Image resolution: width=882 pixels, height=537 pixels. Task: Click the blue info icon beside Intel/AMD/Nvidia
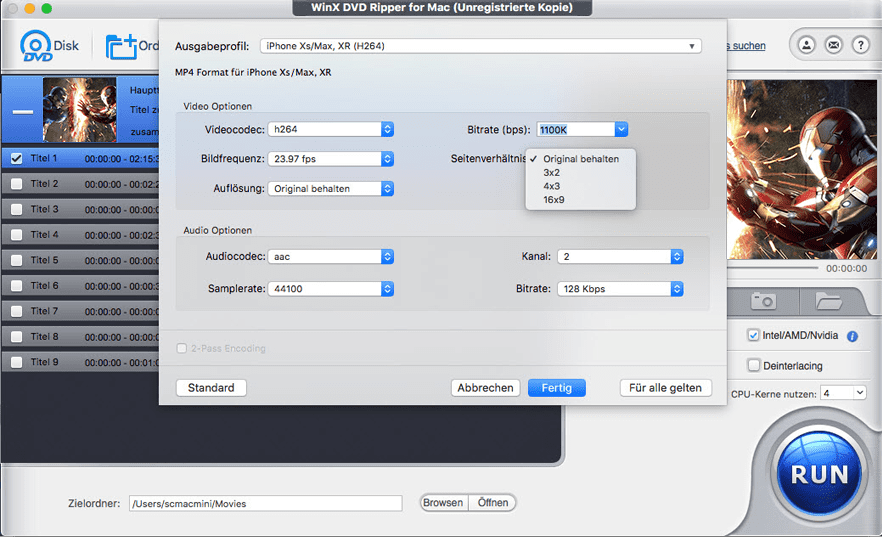[852, 336]
